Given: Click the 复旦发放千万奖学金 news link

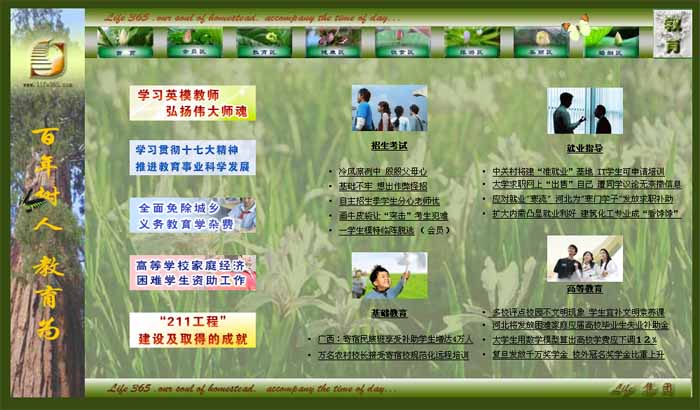Looking at the screenshot, I should [578, 354].
